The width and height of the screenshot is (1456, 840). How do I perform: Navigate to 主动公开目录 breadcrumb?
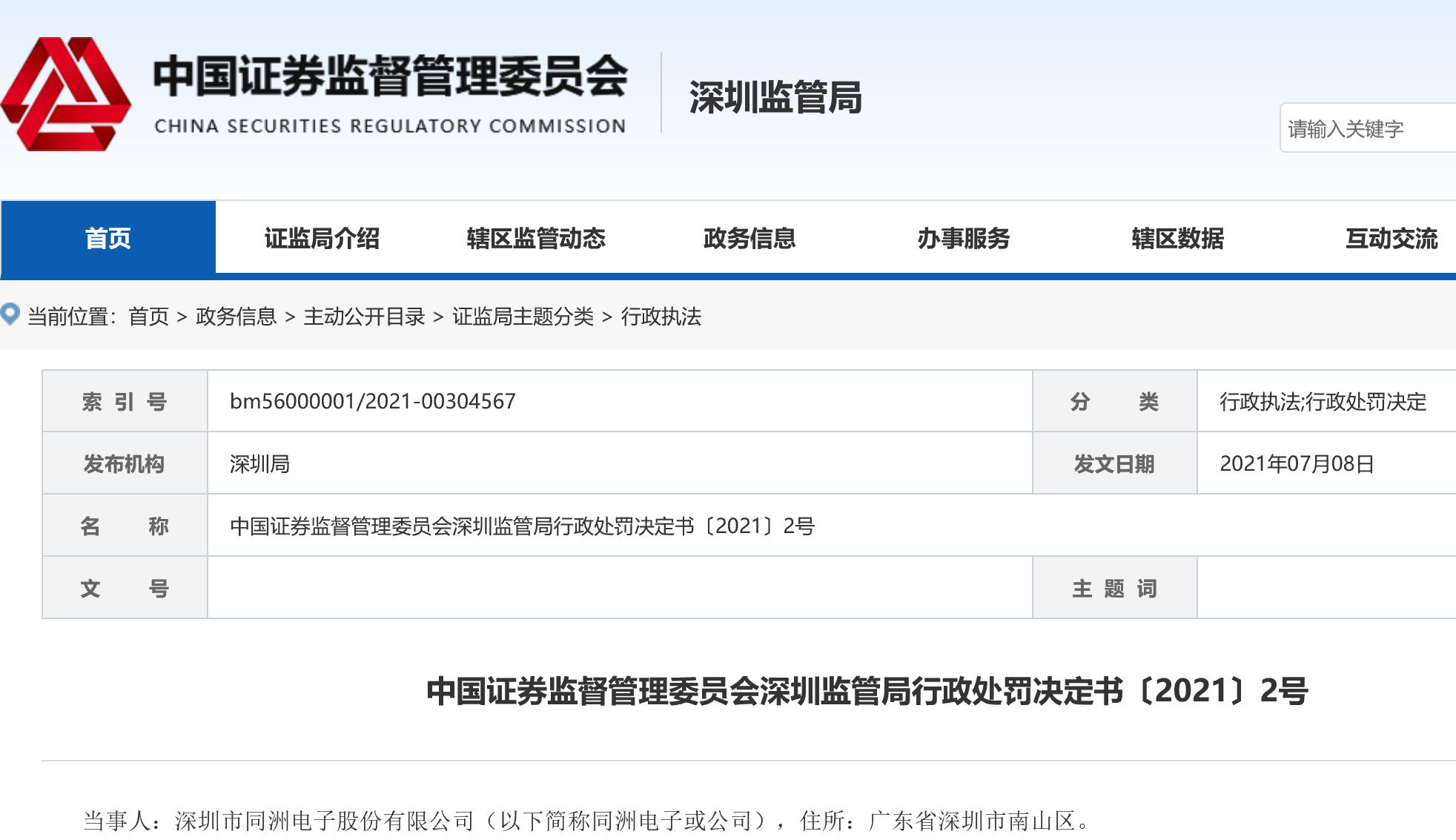[x=364, y=317]
